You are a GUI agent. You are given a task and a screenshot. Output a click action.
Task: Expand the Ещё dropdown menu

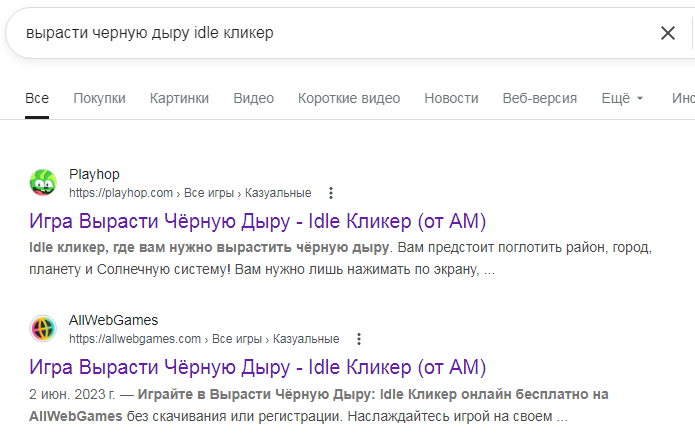click(622, 98)
